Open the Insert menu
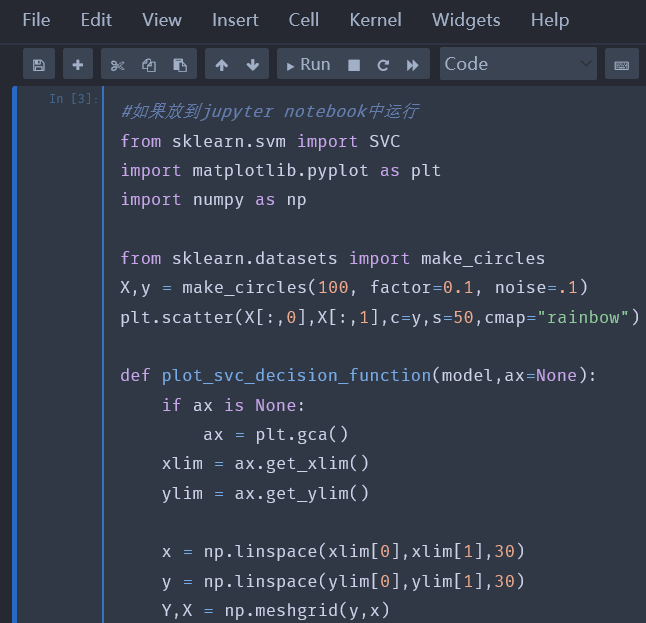Image resolution: width=646 pixels, height=623 pixels. [x=235, y=20]
